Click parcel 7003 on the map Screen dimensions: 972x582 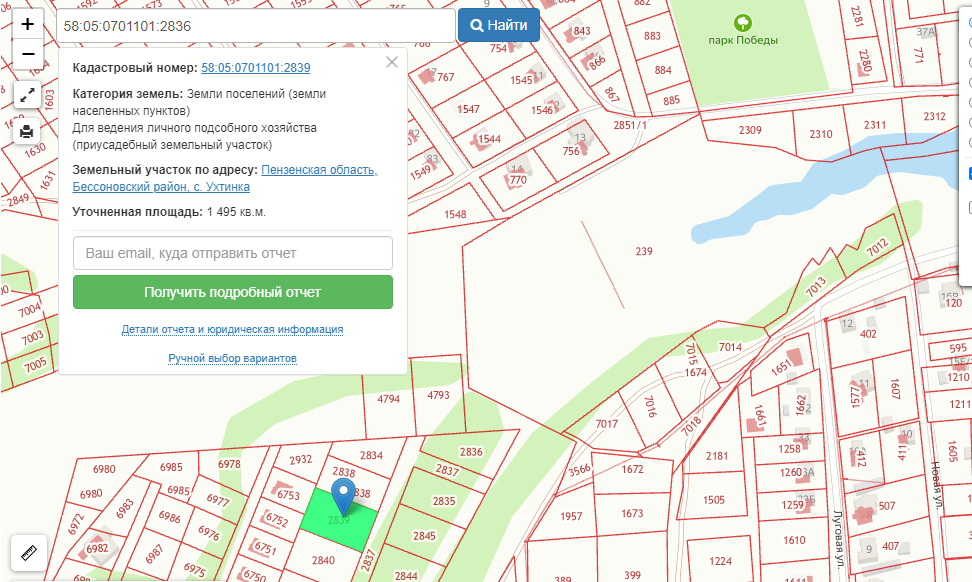coord(32,337)
